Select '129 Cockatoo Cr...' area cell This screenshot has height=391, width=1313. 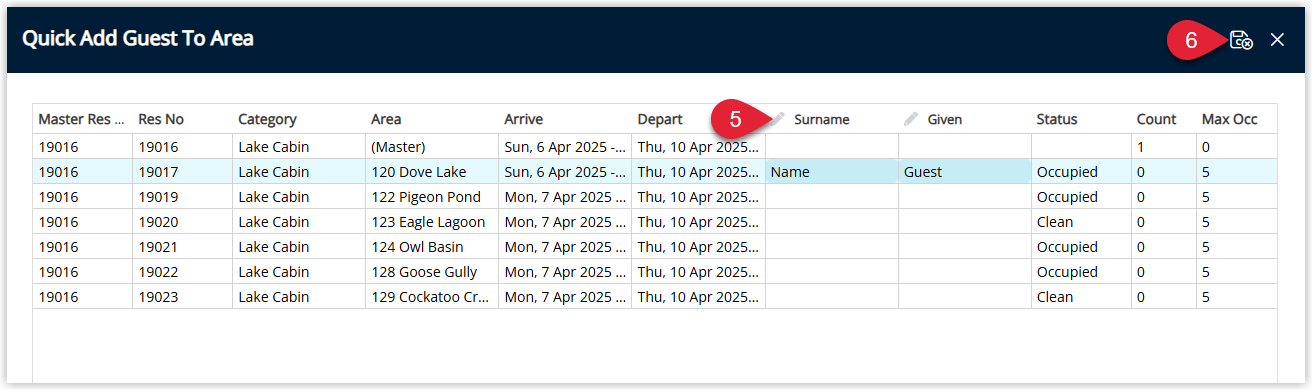(x=432, y=297)
